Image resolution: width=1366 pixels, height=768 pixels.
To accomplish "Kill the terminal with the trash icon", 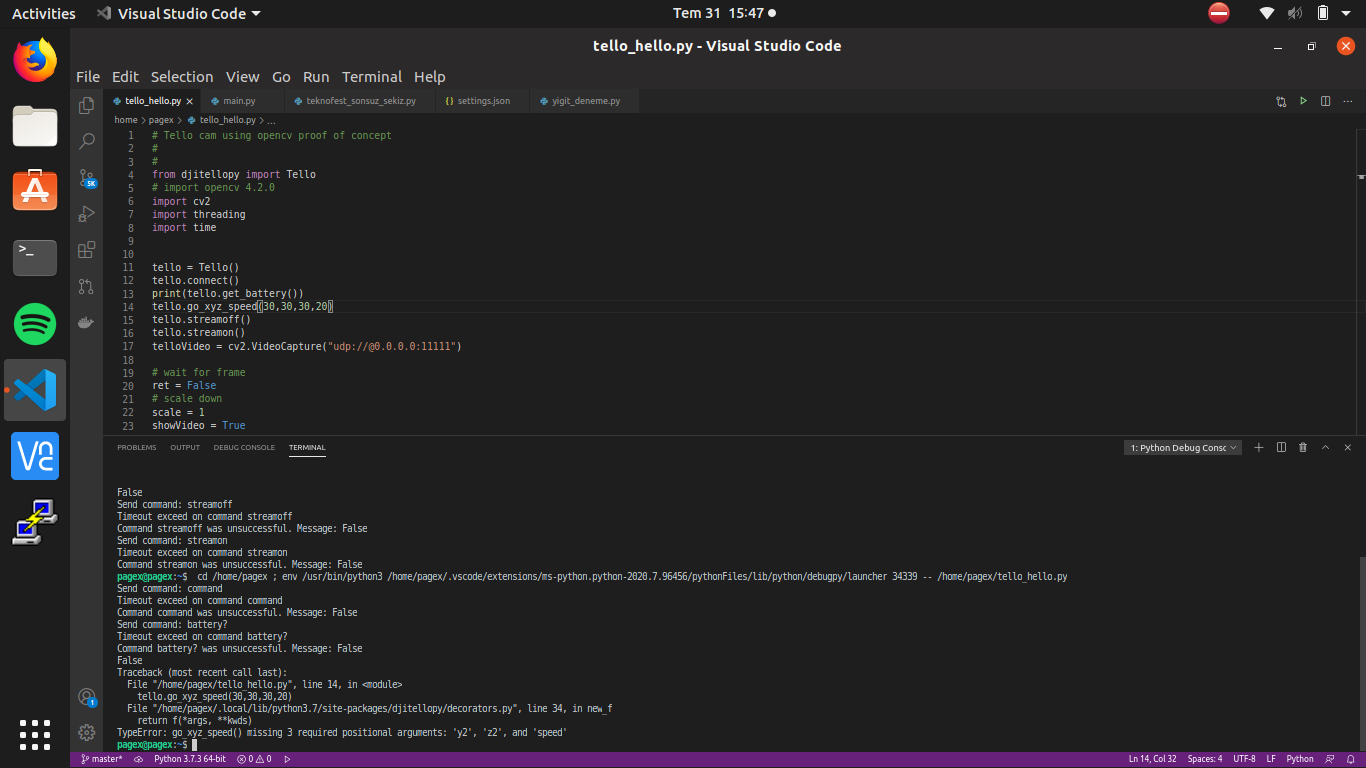I will [1302, 447].
